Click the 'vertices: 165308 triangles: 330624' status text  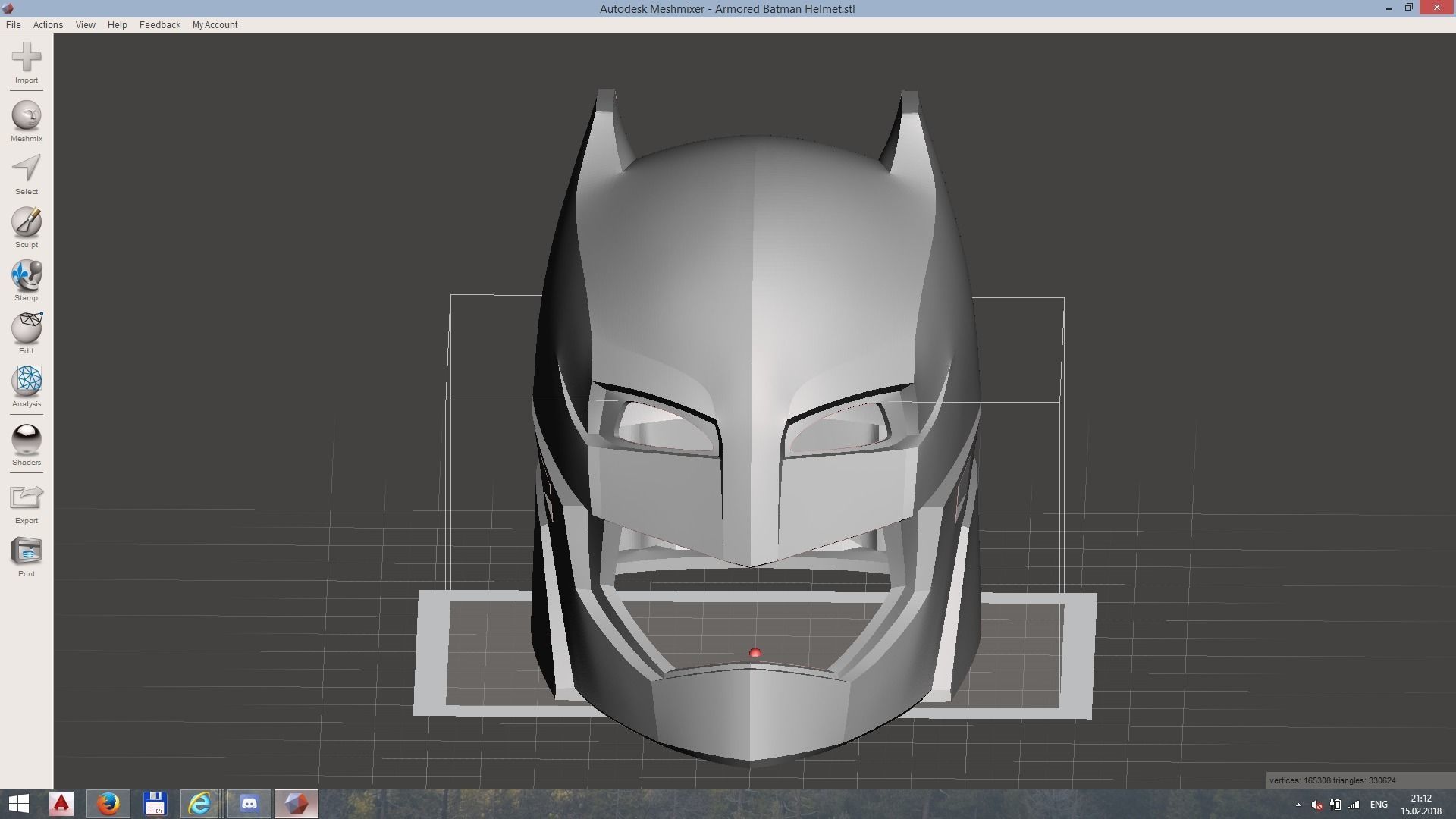pyautogui.click(x=1332, y=780)
